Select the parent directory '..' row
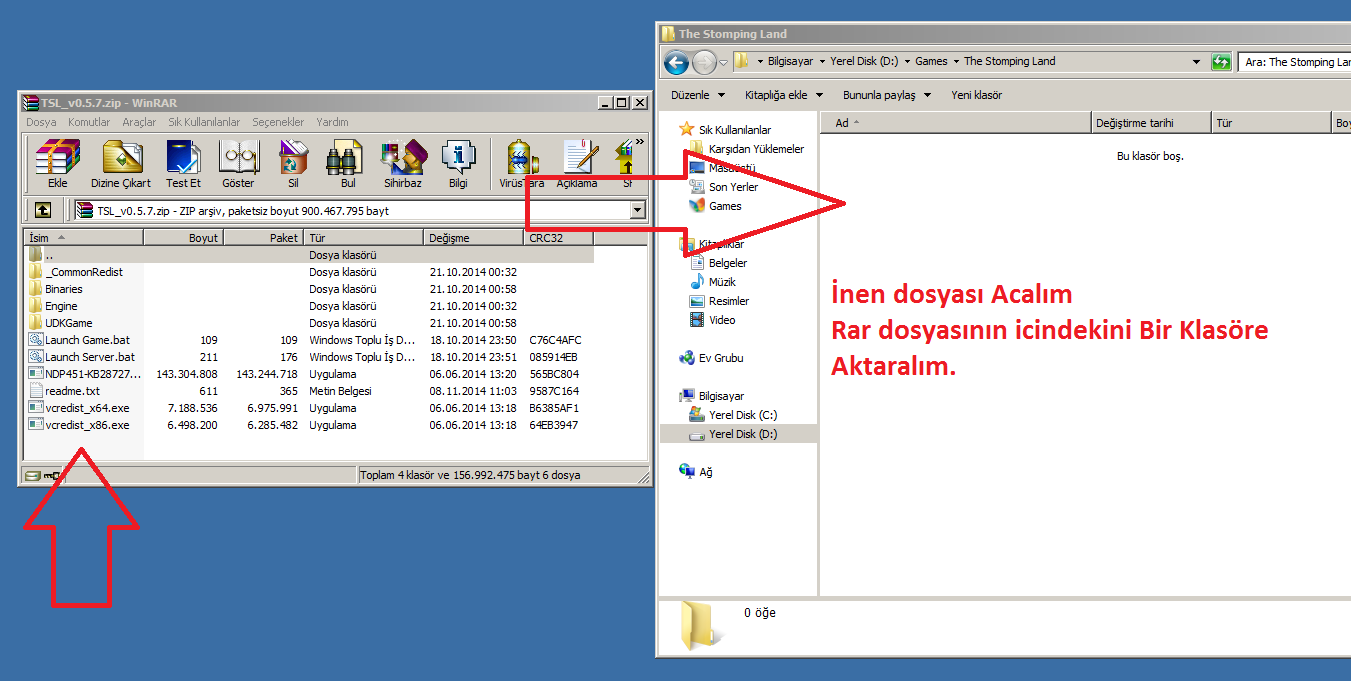This screenshot has height=681, width=1351. tap(310, 255)
